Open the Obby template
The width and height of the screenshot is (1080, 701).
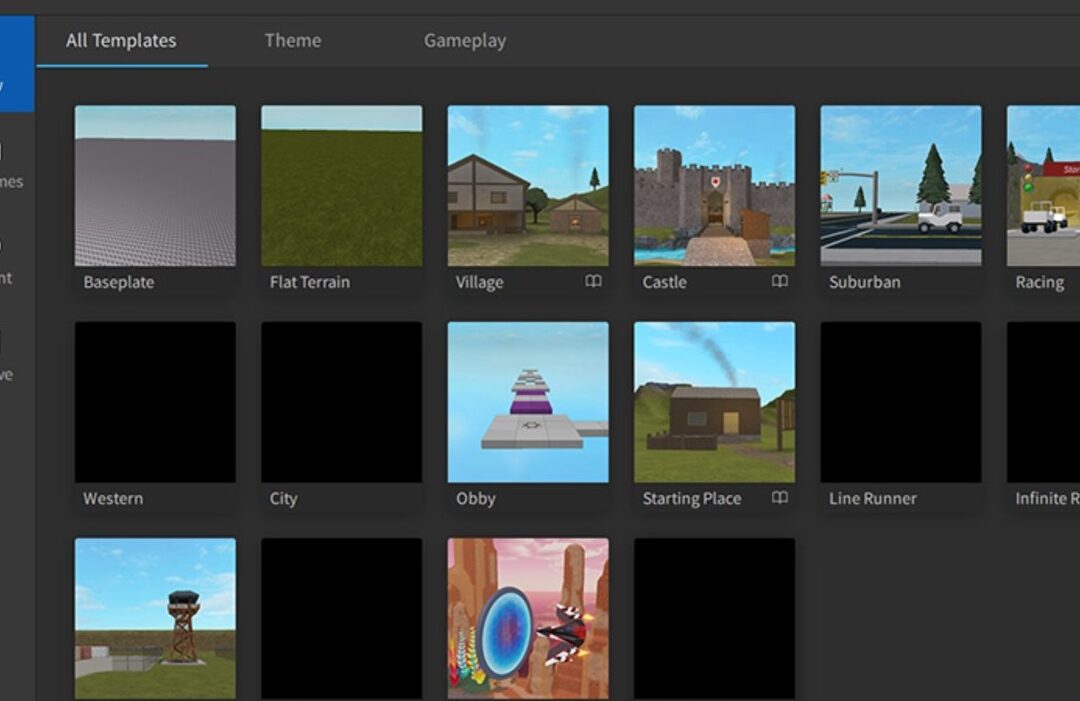point(528,400)
